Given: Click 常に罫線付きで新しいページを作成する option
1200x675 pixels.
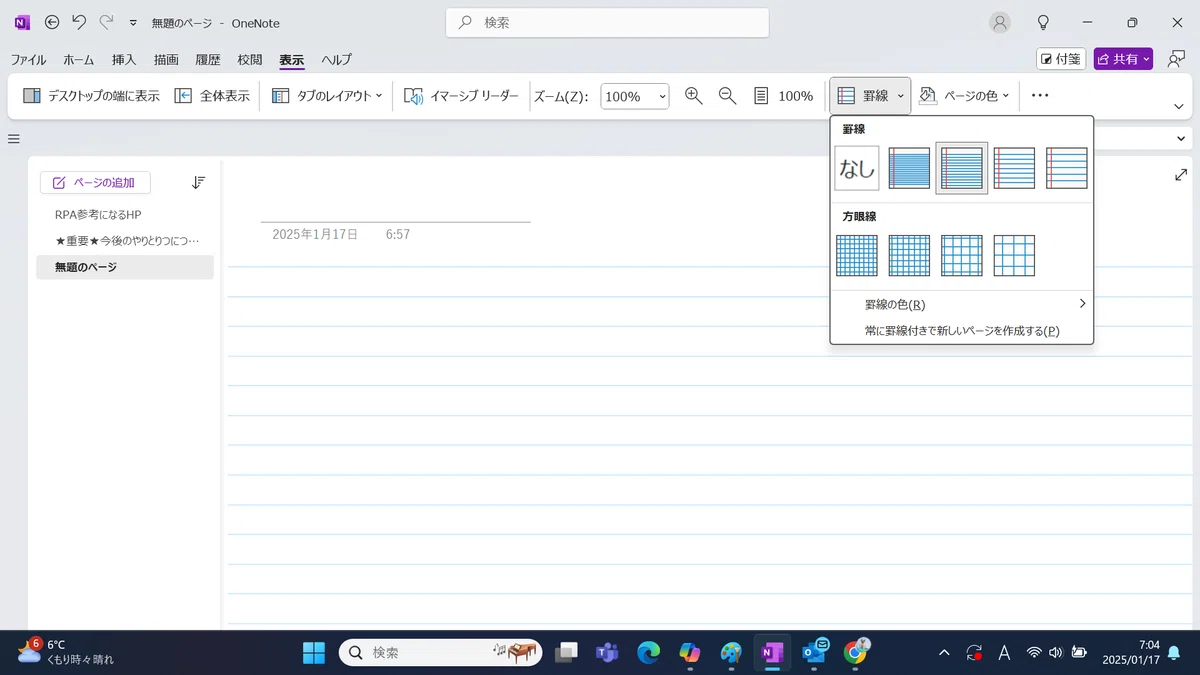Looking at the screenshot, I should click(x=962, y=331).
